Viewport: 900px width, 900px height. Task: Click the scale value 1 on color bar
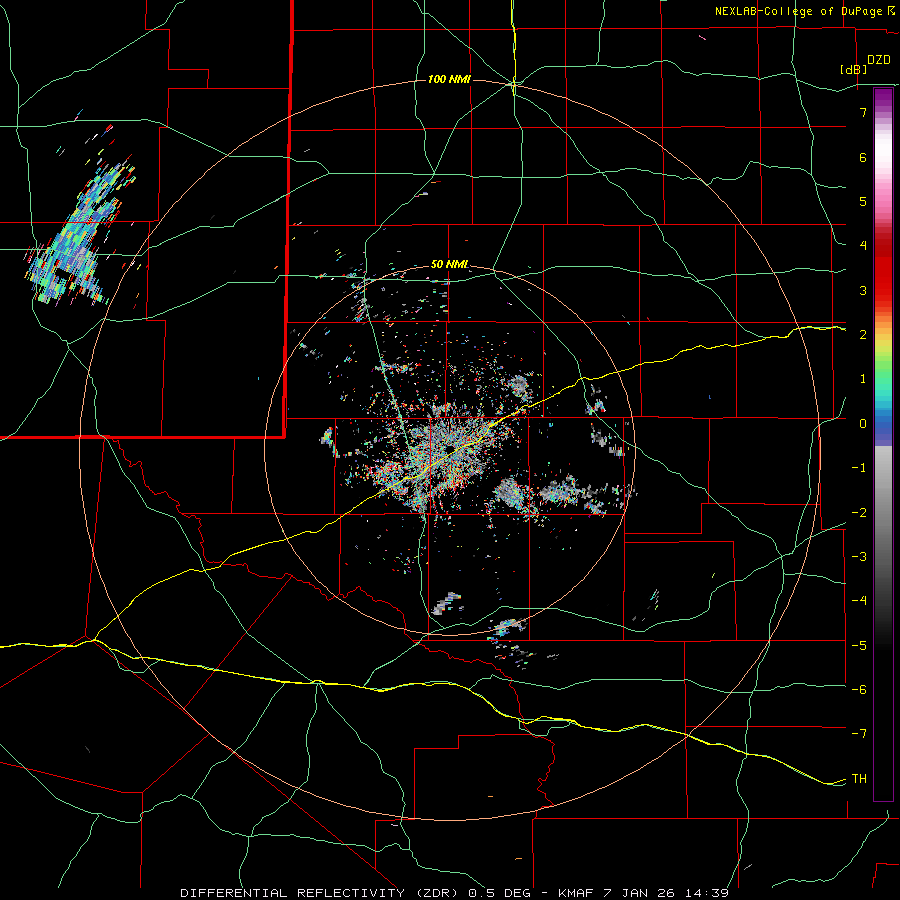863,379
